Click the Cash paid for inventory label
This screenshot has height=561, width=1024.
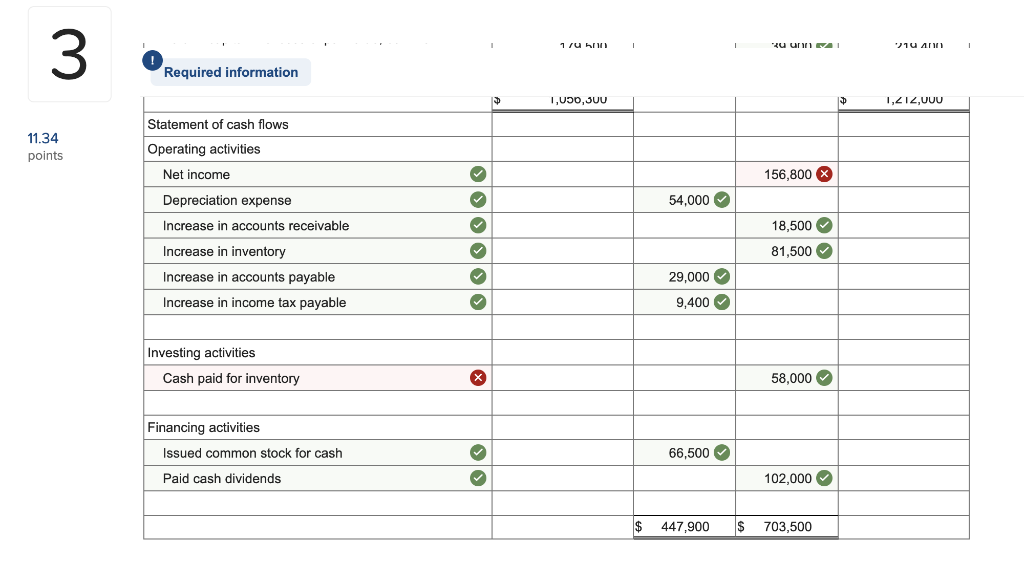pyautogui.click(x=231, y=378)
